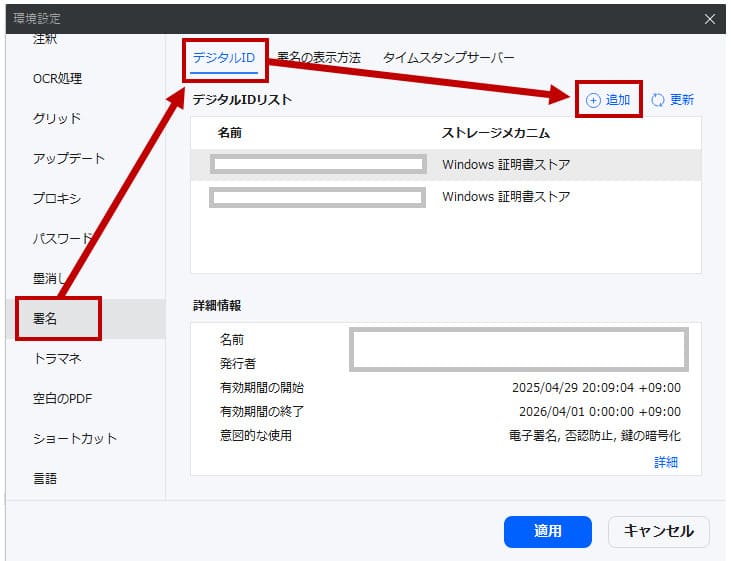Viewport: 731px width, 561px height.
Task: Open the アップデート settings category
Action: pyautogui.click(x=68, y=158)
